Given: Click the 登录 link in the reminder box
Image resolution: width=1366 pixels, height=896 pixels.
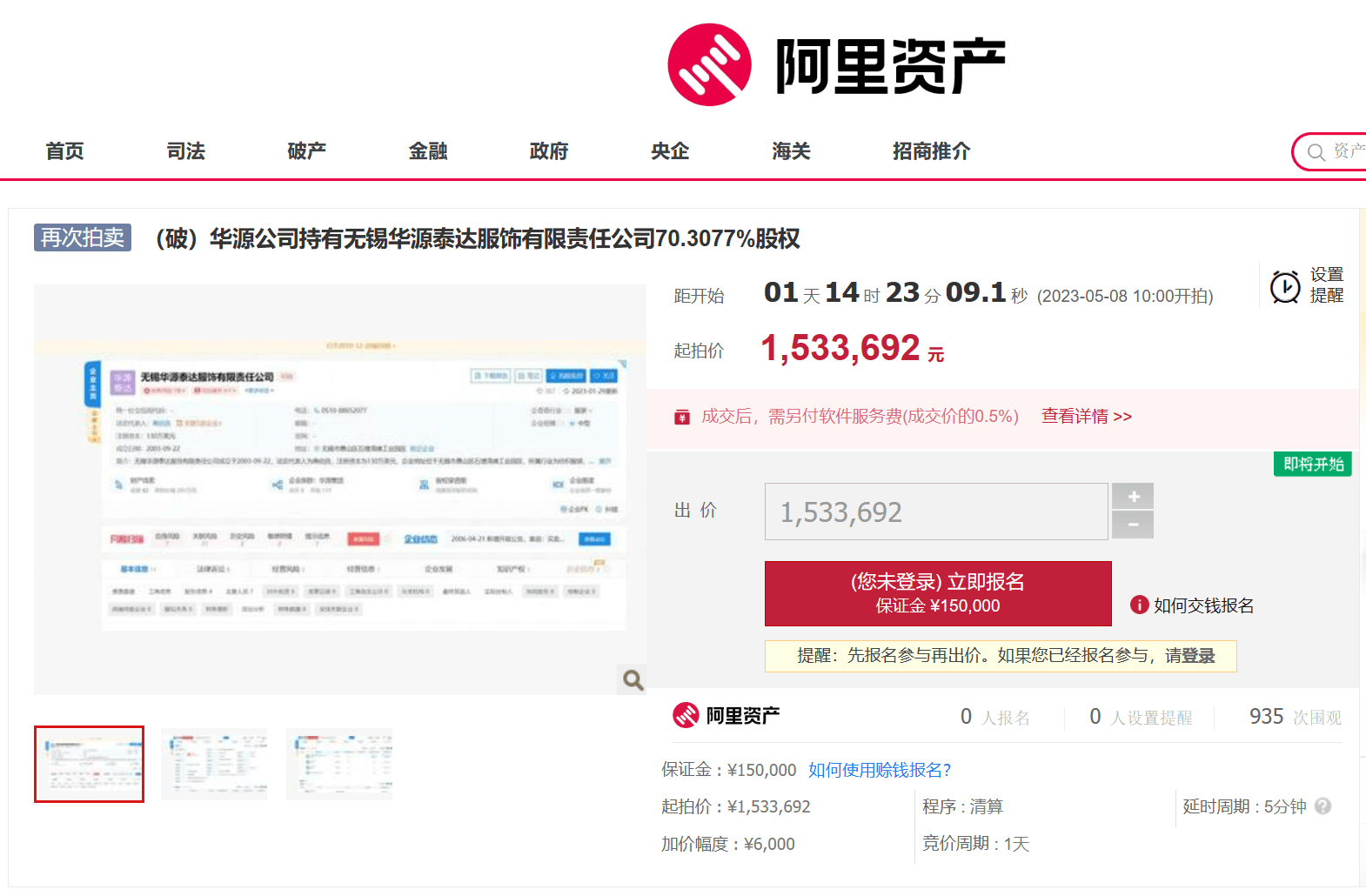Looking at the screenshot, I should pyautogui.click(x=1199, y=656).
